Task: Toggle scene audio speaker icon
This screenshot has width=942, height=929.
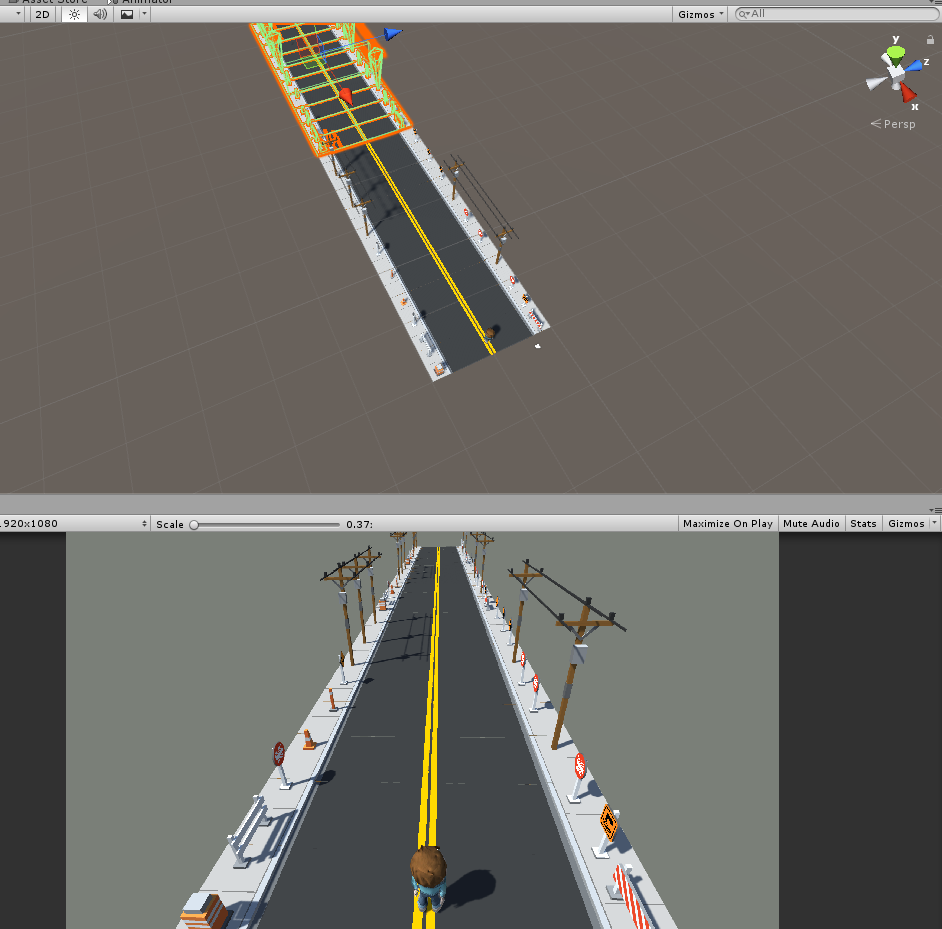Action: tap(100, 14)
